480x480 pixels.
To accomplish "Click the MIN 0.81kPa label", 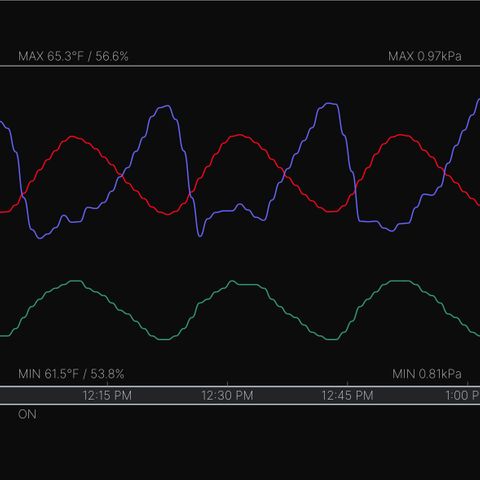I will [427, 374].
